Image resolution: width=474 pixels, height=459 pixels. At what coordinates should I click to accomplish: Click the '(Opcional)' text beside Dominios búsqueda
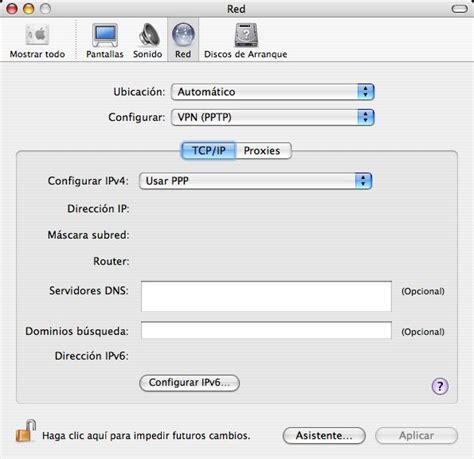tap(423, 332)
